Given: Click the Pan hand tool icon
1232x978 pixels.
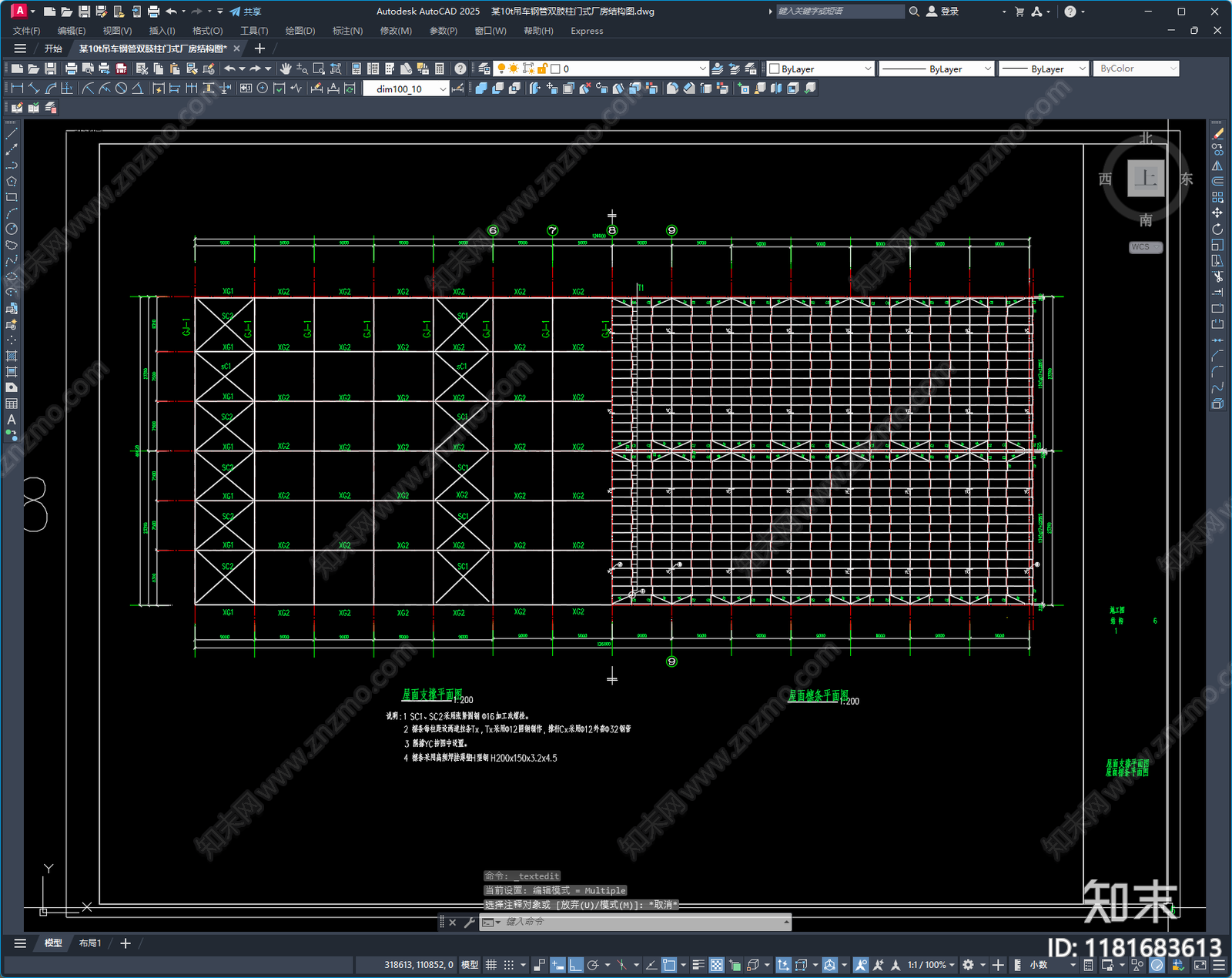Looking at the screenshot, I should click(x=286, y=69).
